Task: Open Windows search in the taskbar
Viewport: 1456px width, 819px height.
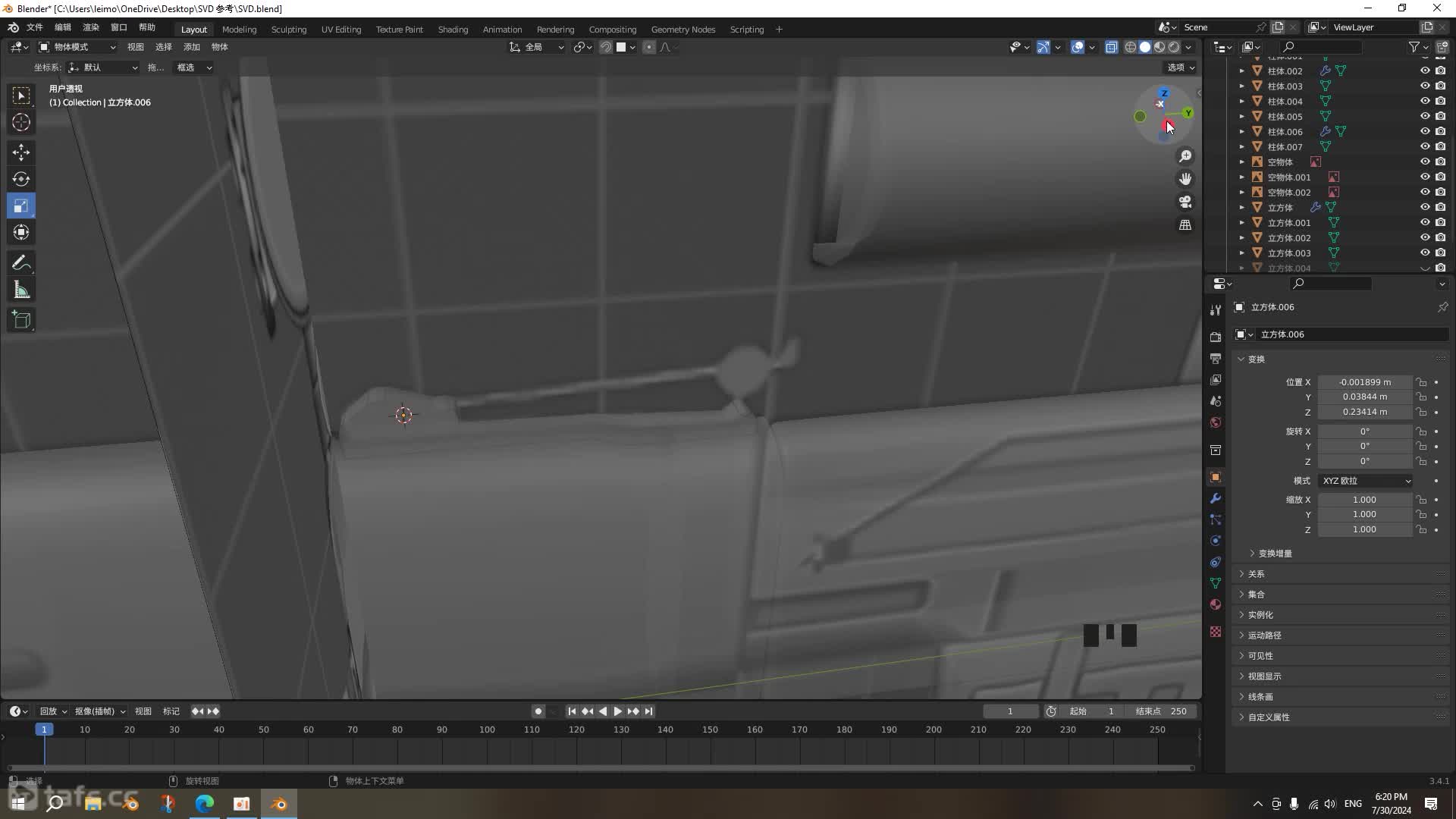Action: coord(55,804)
